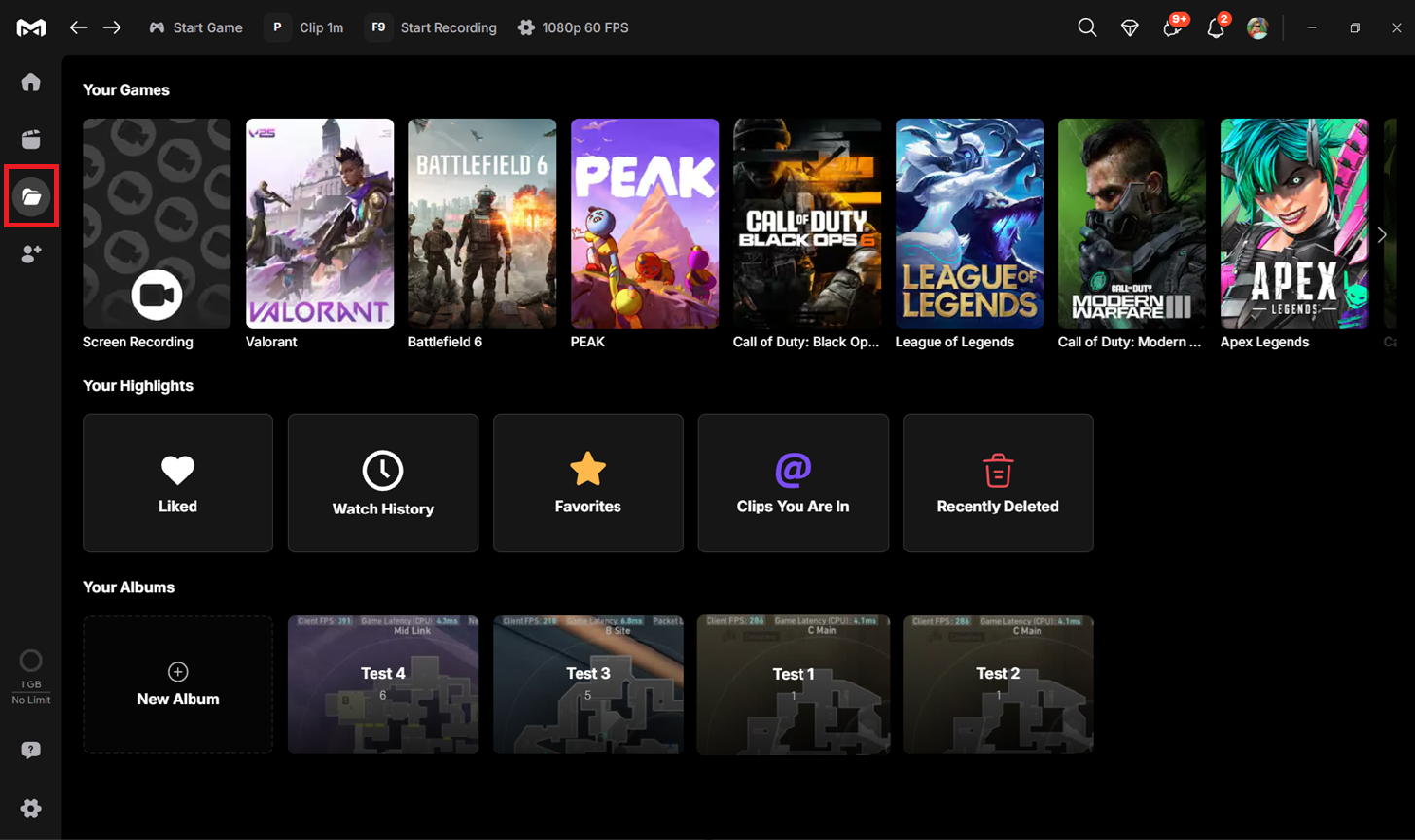Click the Battlefield 6 title text
The height and width of the screenshot is (840, 1415).
pyautogui.click(x=445, y=342)
